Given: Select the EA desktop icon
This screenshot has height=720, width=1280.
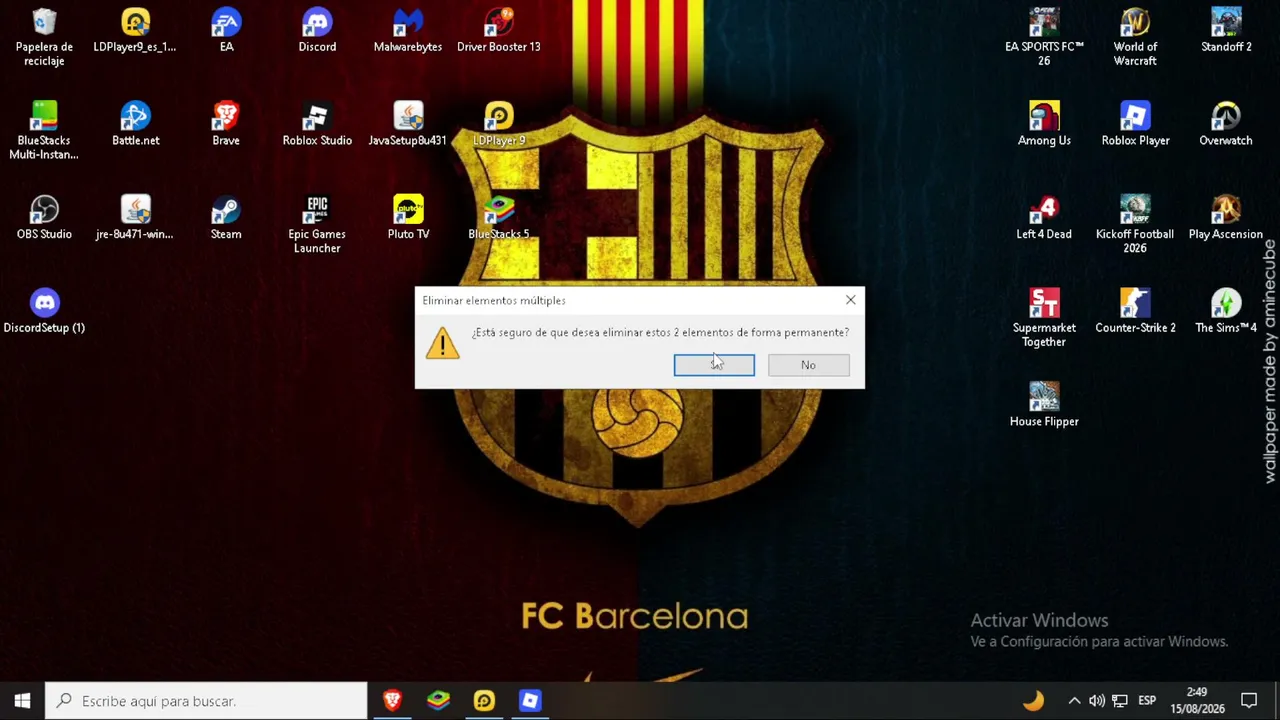Looking at the screenshot, I should 226,31.
